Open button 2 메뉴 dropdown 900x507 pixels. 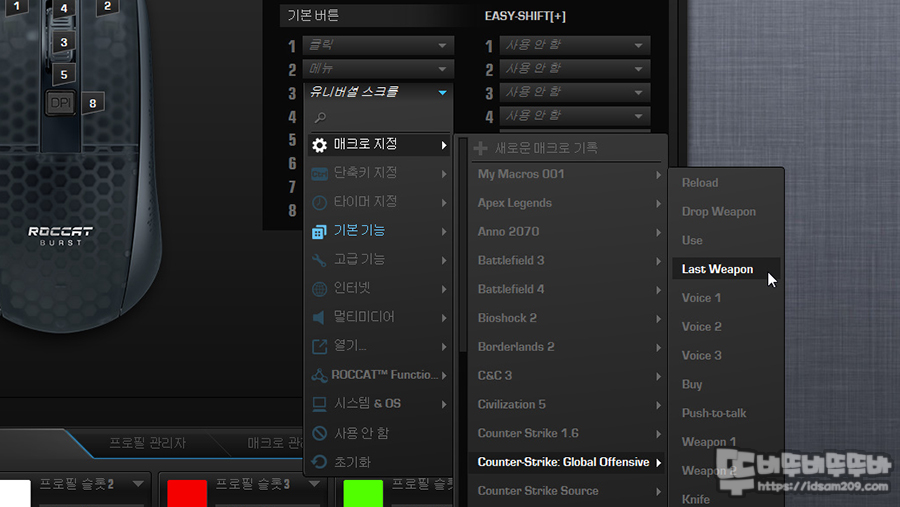pos(378,69)
